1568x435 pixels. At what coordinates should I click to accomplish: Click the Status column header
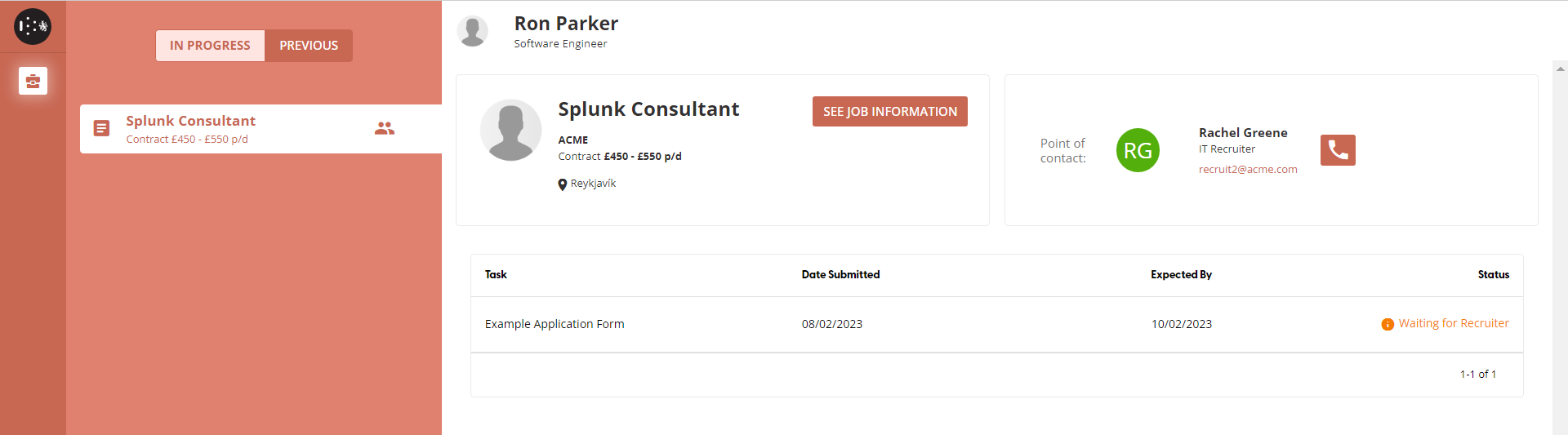click(1493, 275)
